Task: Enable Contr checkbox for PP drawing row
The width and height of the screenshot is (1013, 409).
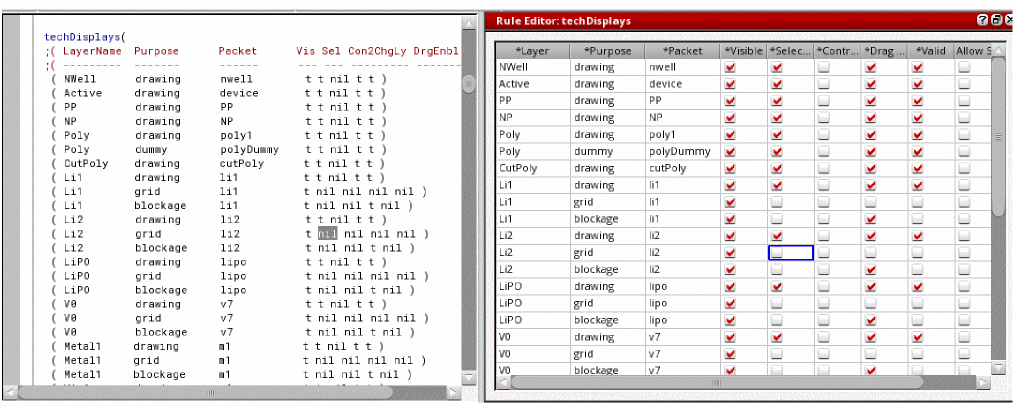Action: click(x=823, y=101)
